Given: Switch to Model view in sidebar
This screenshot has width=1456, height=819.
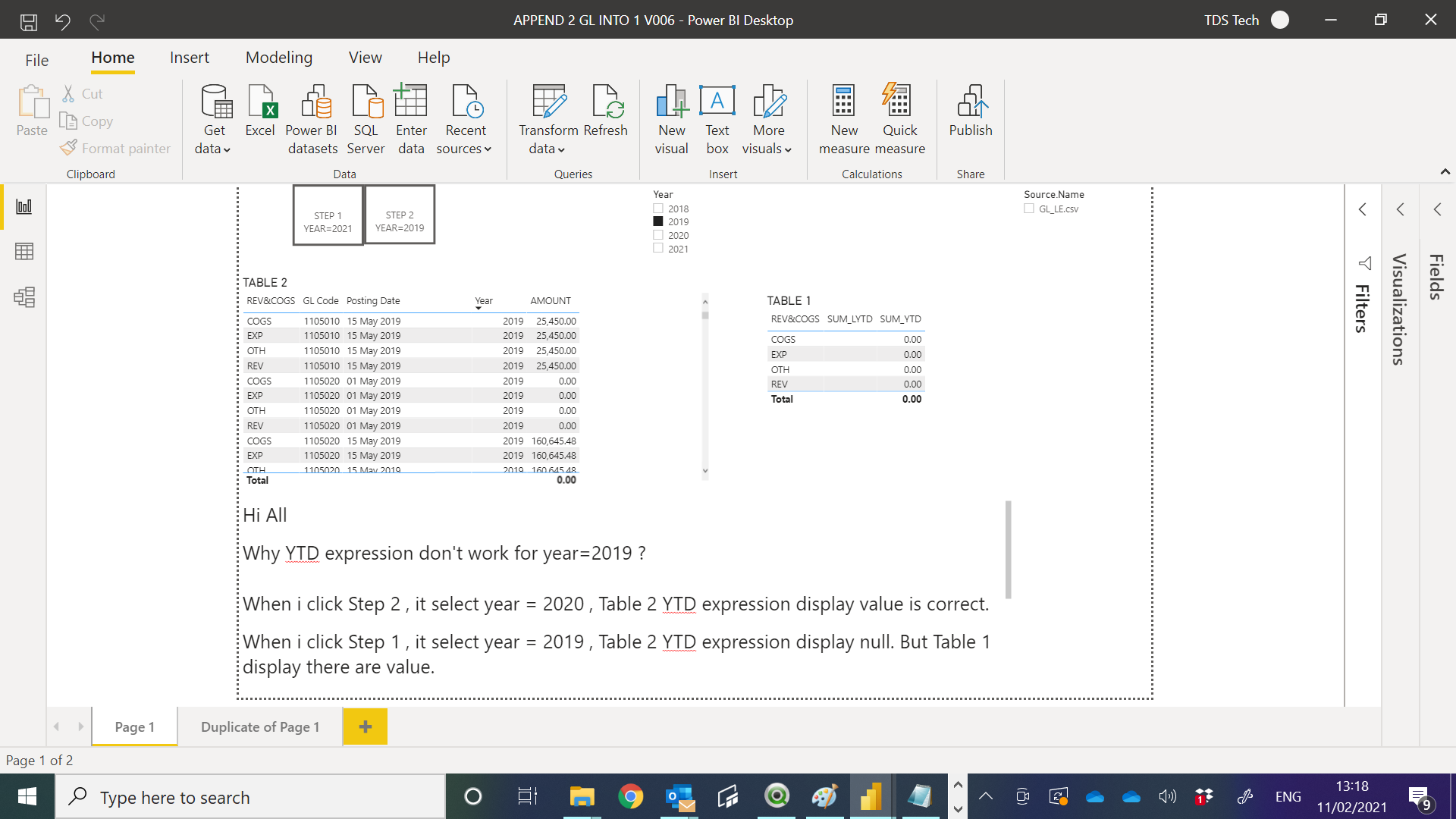Looking at the screenshot, I should (x=24, y=297).
